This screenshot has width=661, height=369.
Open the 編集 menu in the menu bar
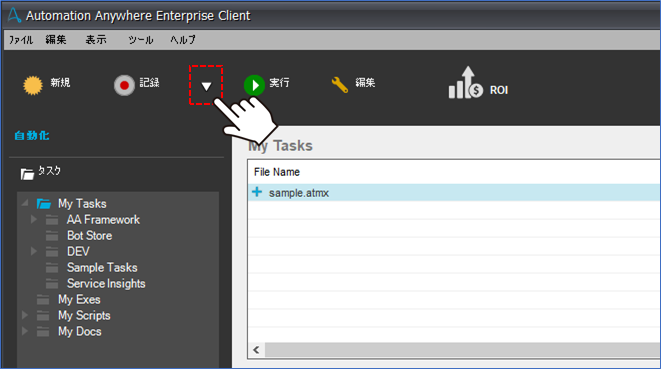click(56, 40)
